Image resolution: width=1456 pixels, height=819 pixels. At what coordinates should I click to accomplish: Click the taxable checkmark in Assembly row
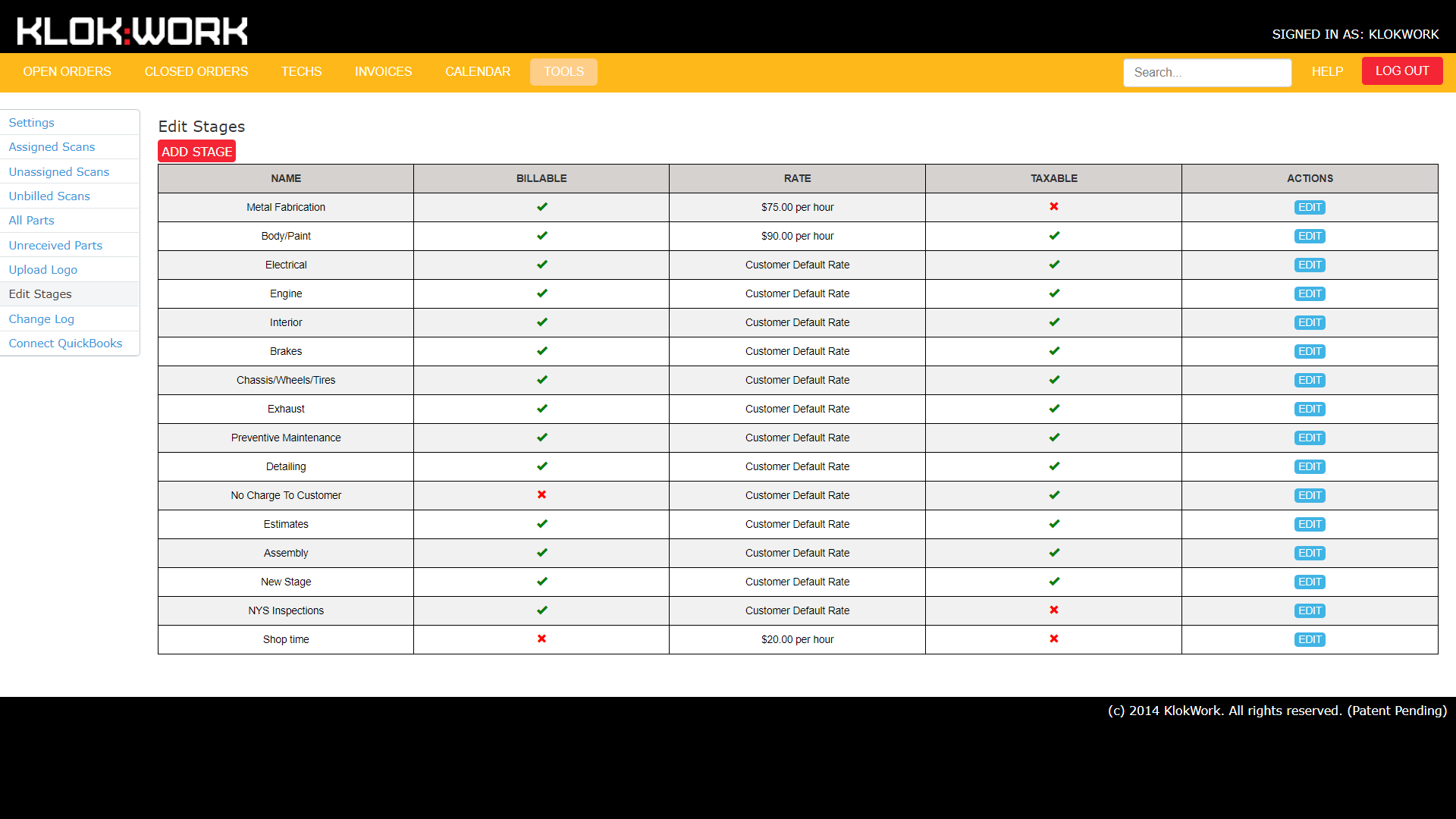pos(1053,552)
